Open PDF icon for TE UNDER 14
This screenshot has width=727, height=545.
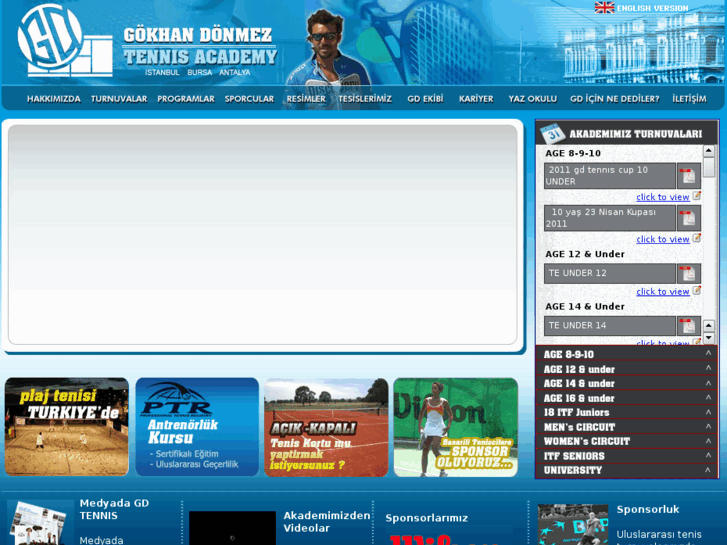[x=689, y=326]
